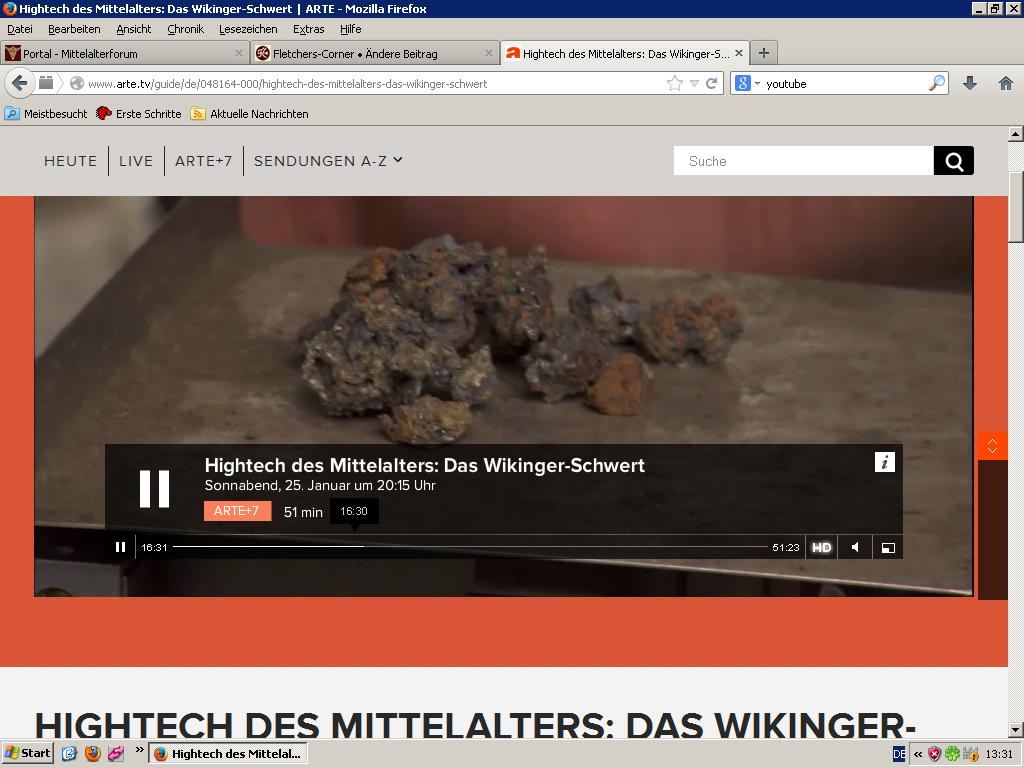This screenshot has height=768, width=1024.
Task: Open a new tab with the plus button
Action: 763,53
